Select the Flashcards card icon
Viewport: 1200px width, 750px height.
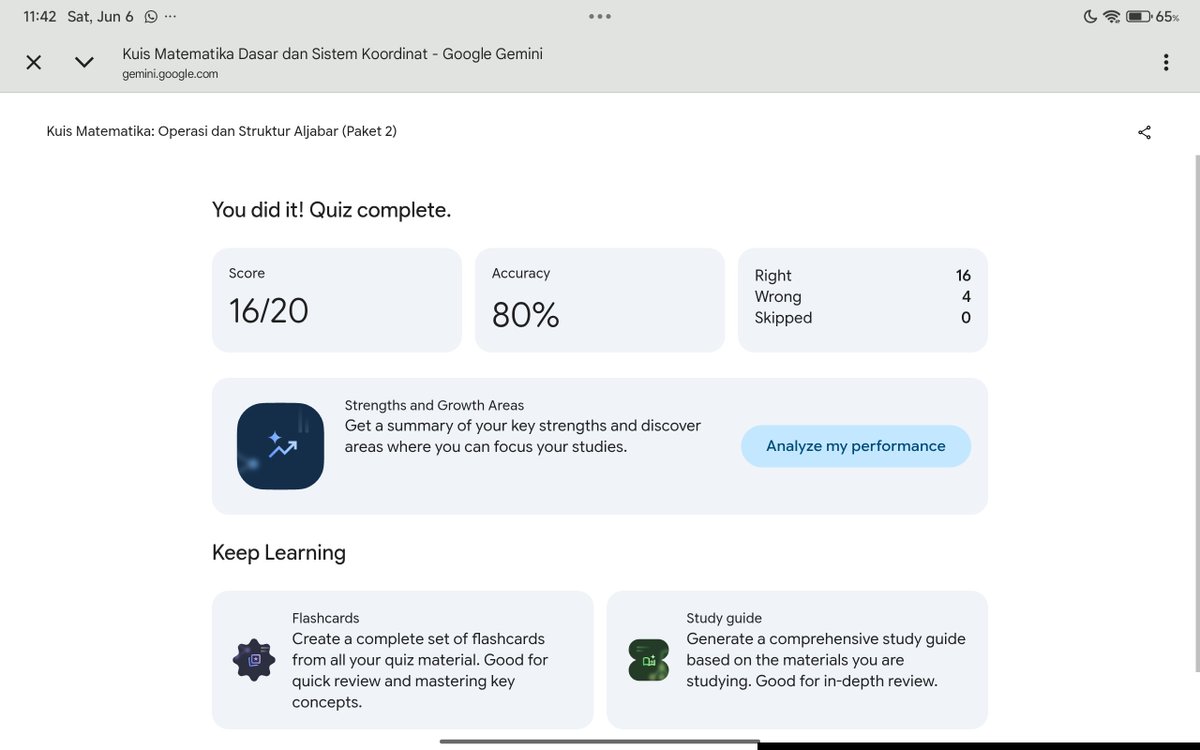[x=254, y=660]
